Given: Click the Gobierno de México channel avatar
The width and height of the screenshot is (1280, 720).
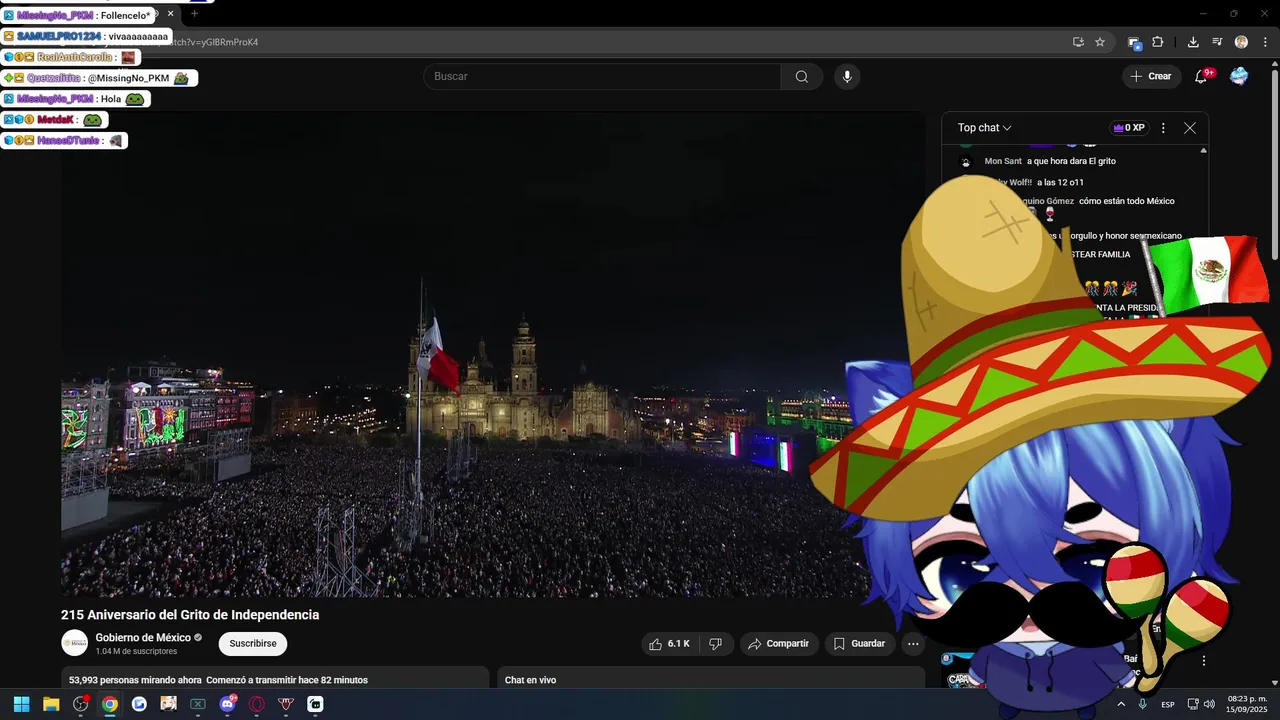Looking at the screenshot, I should point(75,643).
